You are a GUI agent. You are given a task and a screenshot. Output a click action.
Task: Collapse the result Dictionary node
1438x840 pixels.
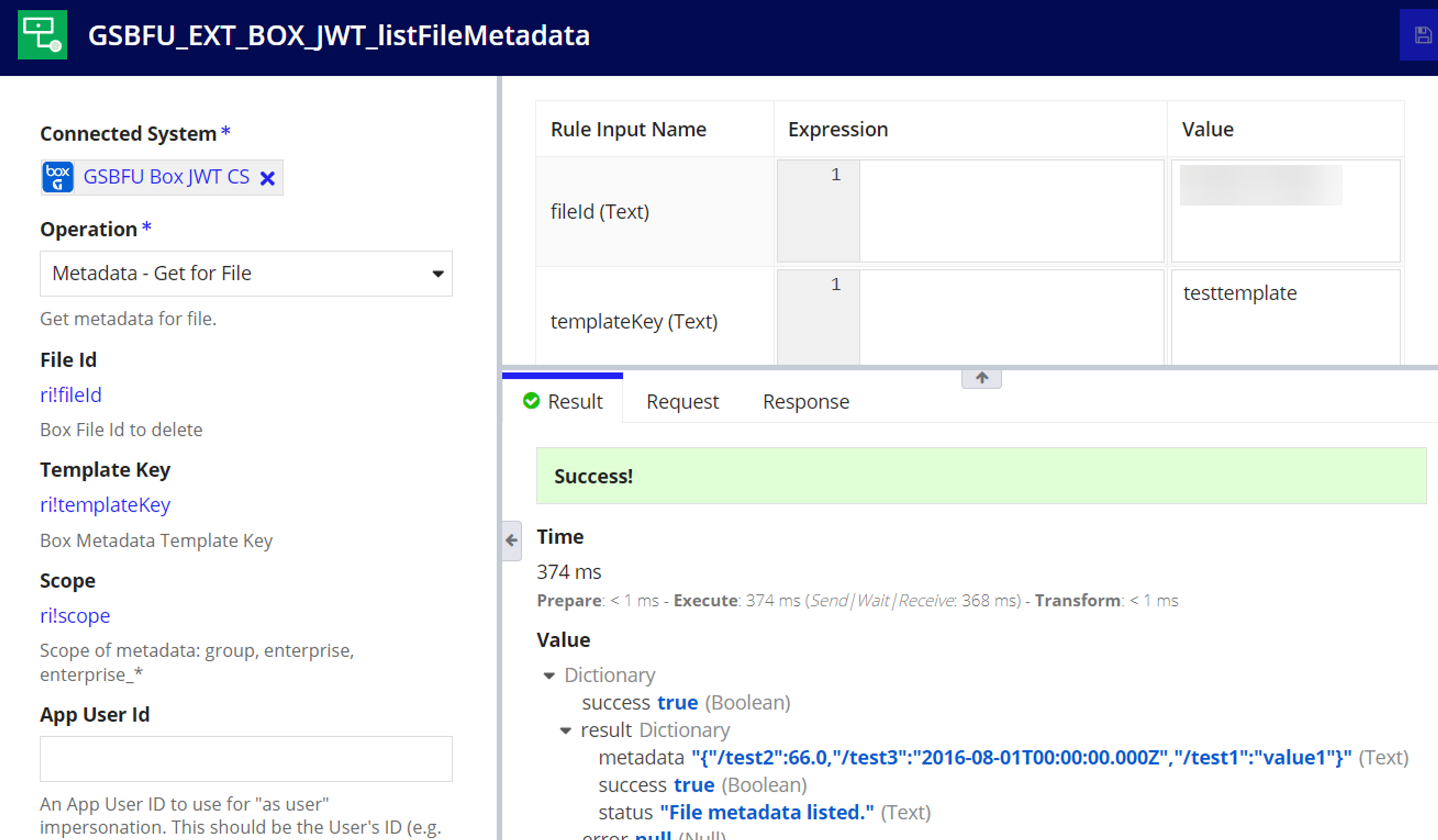[x=566, y=731]
